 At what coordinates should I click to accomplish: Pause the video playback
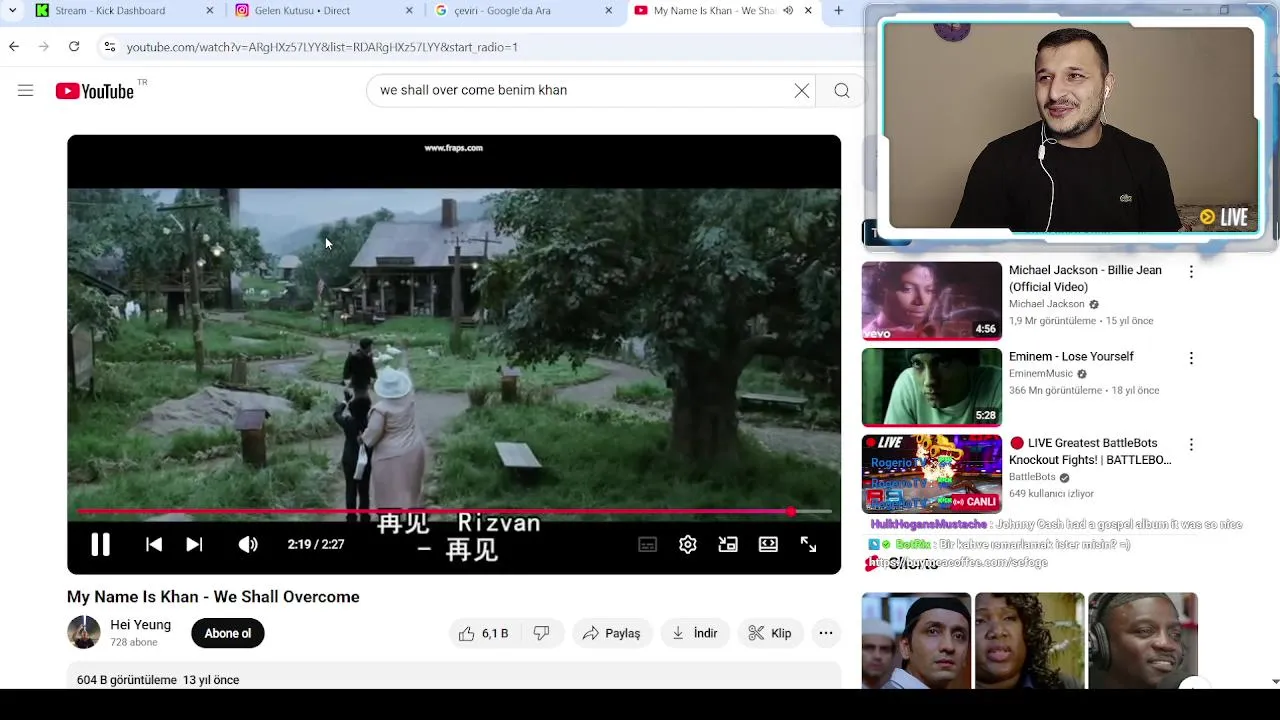100,544
